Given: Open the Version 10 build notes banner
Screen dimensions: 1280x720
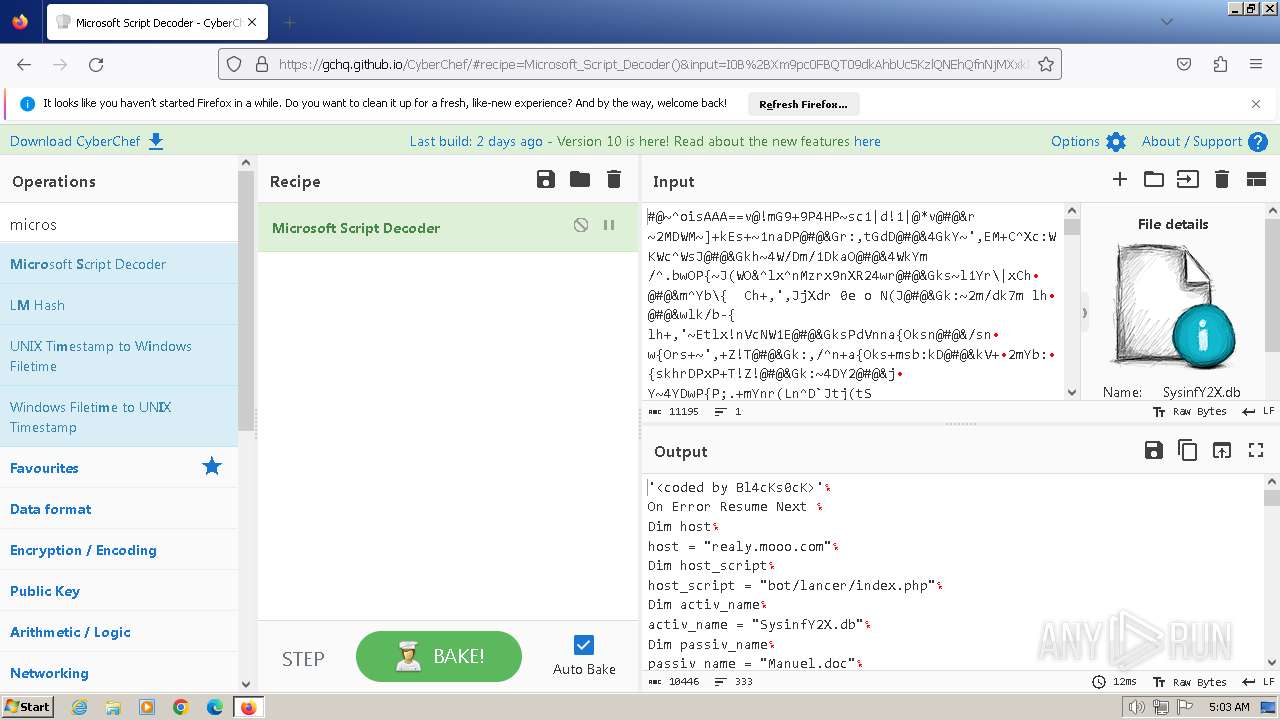Looking at the screenshot, I should pos(645,141).
